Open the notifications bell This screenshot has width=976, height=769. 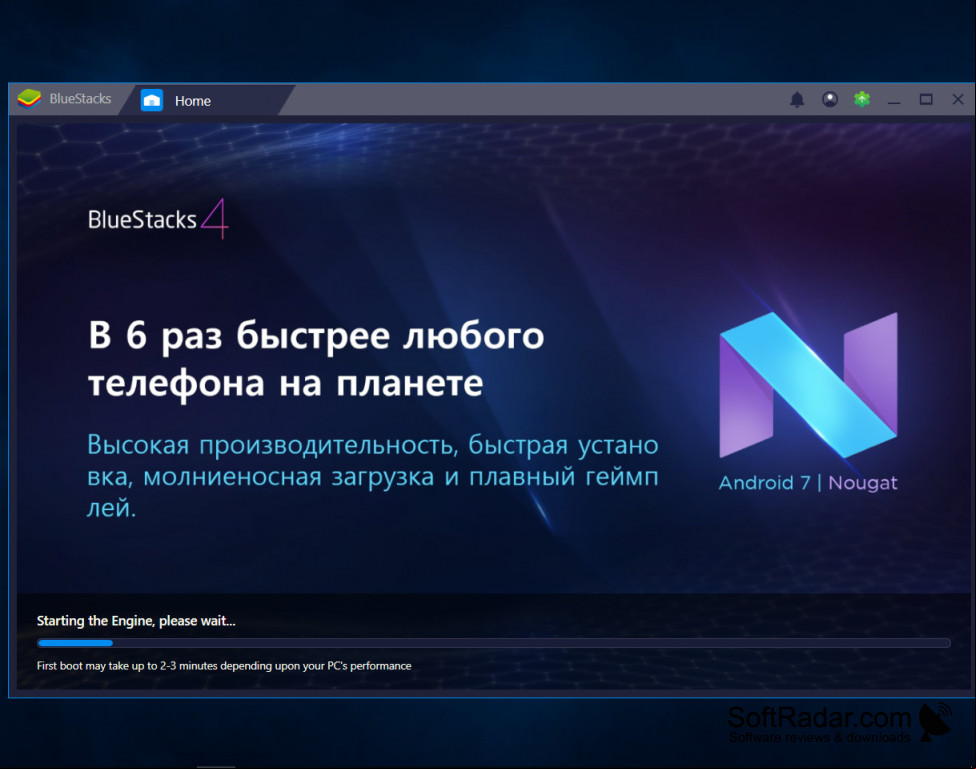[x=797, y=100]
